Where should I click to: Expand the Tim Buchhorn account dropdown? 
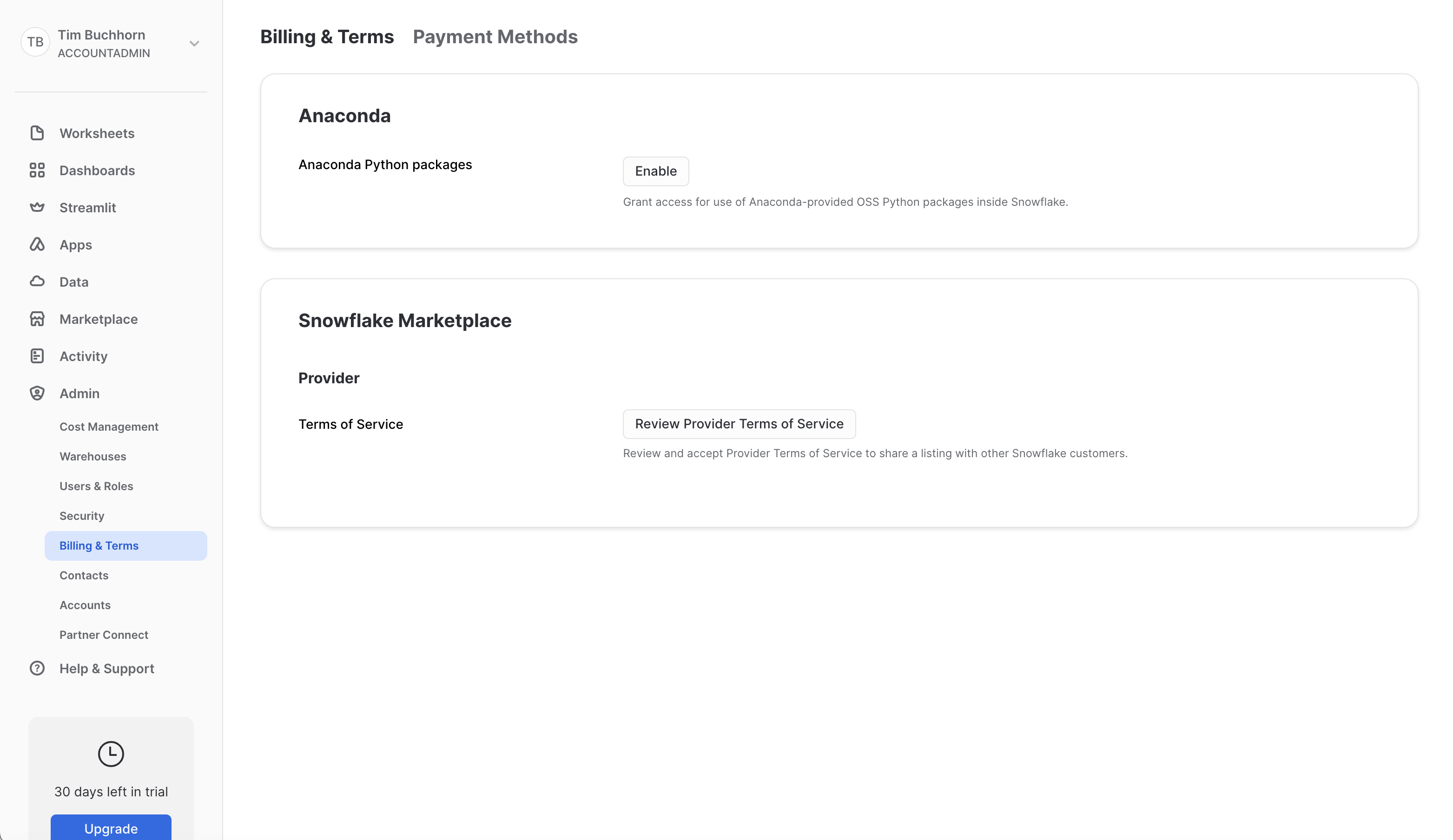coord(194,44)
